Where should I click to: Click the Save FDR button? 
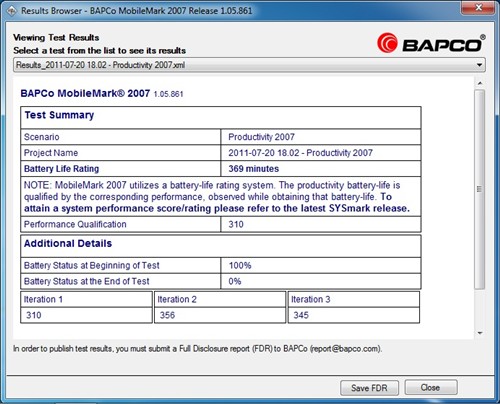coord(369,388)
